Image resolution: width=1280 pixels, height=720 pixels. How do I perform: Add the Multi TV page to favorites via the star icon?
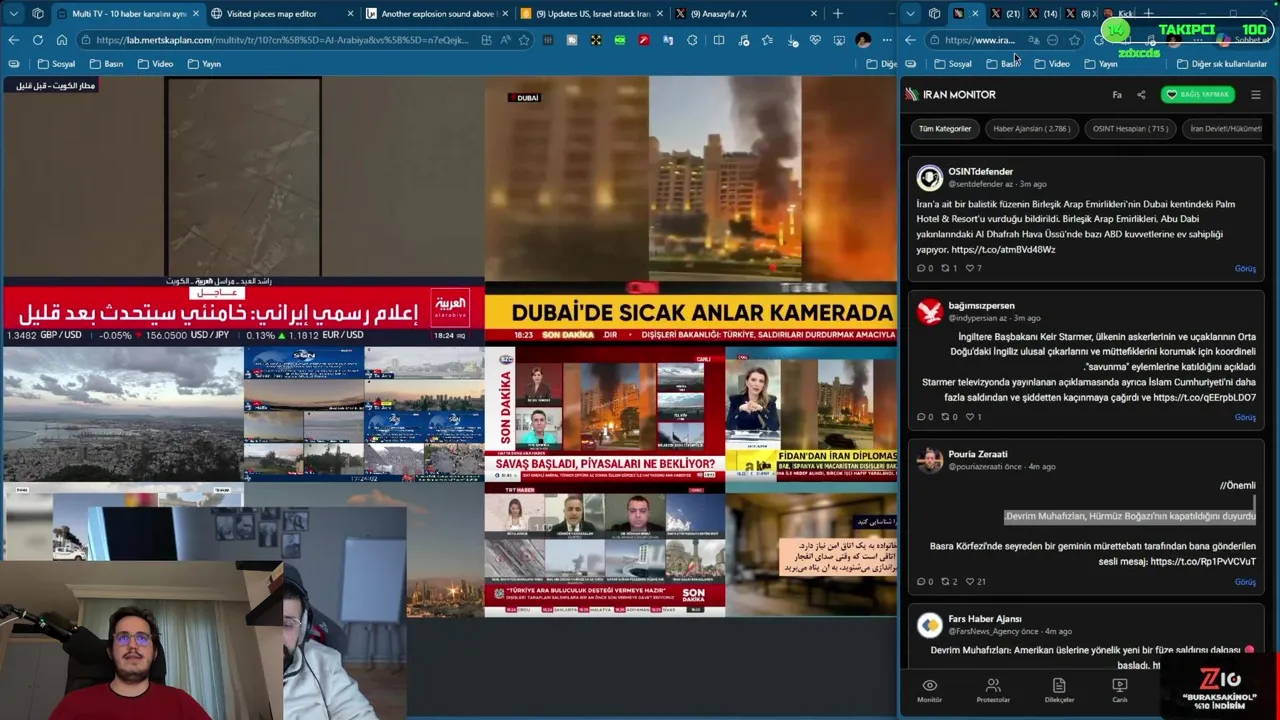pyautogui.click(x=524, y=40)
